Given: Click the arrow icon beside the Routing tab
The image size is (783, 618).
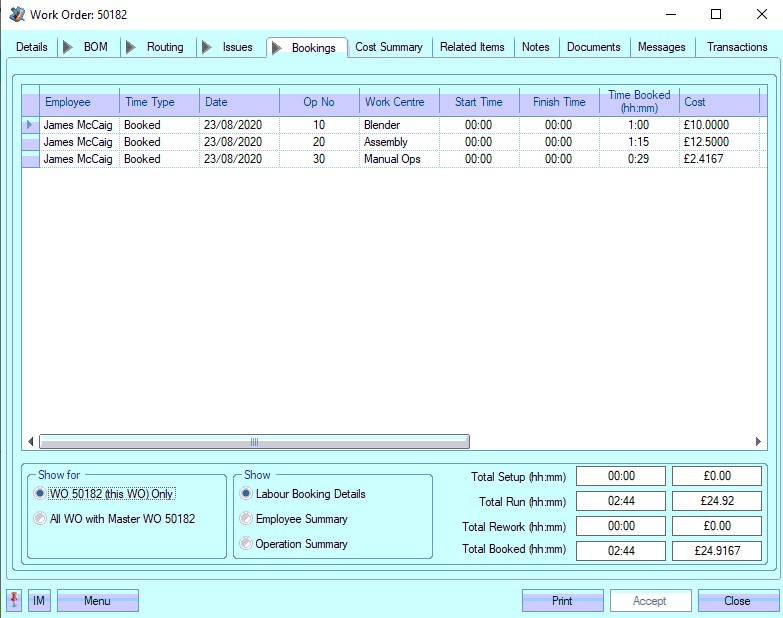Looking at the screenshot, I should coord(131,47).
